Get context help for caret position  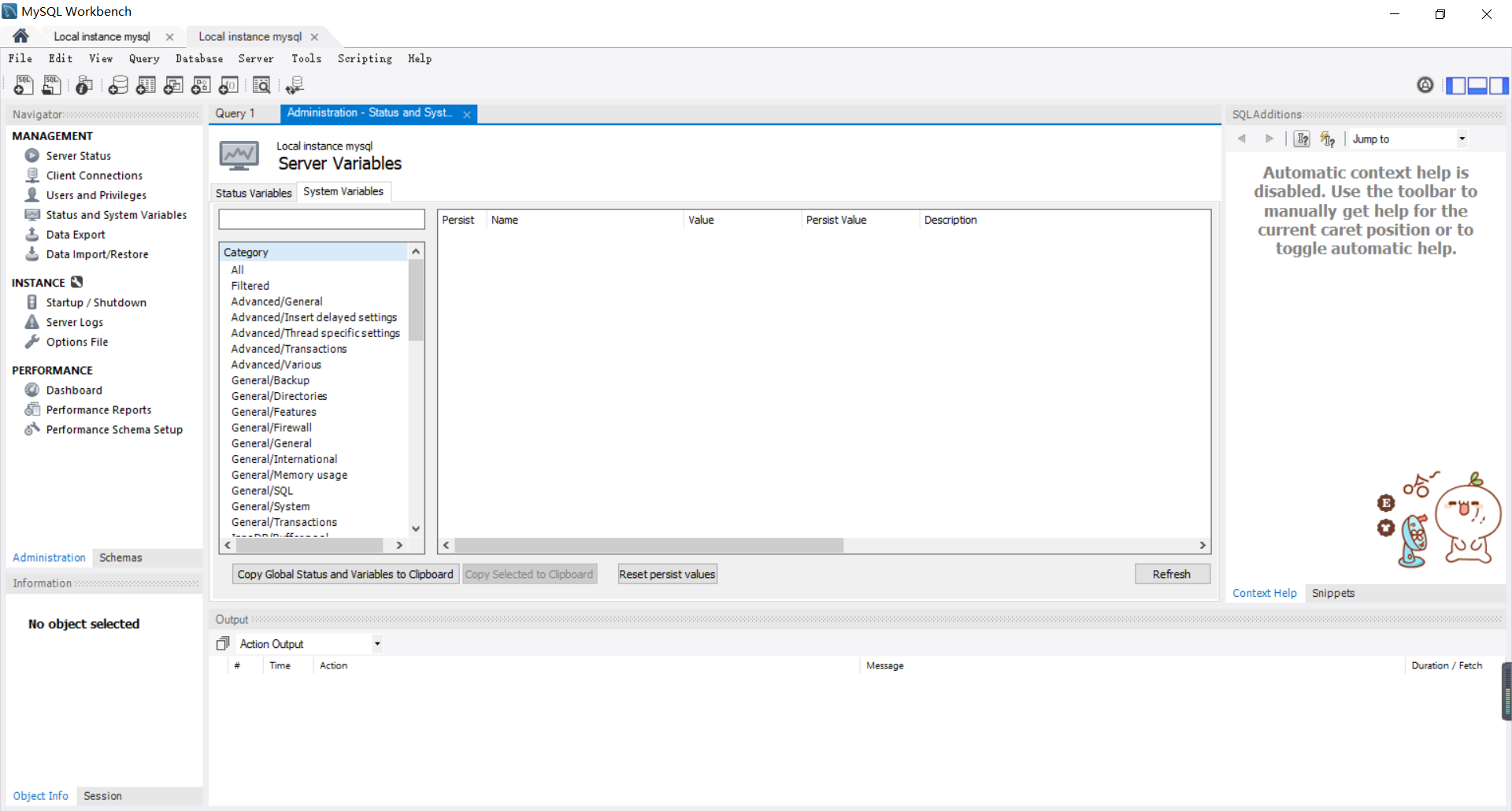click(1302, 139)
